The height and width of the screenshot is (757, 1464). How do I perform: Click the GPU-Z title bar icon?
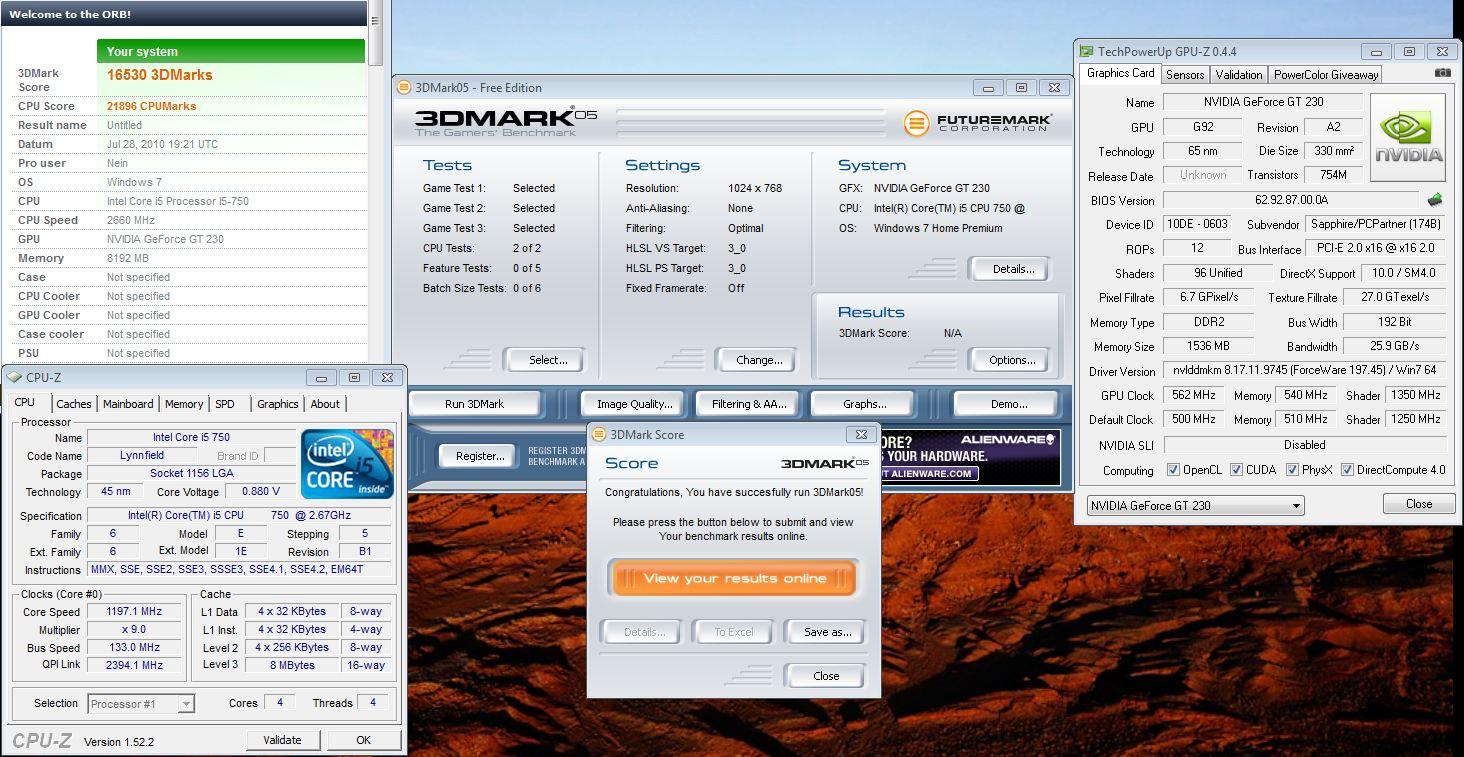pyautogui.click(x=1086, y=51)
